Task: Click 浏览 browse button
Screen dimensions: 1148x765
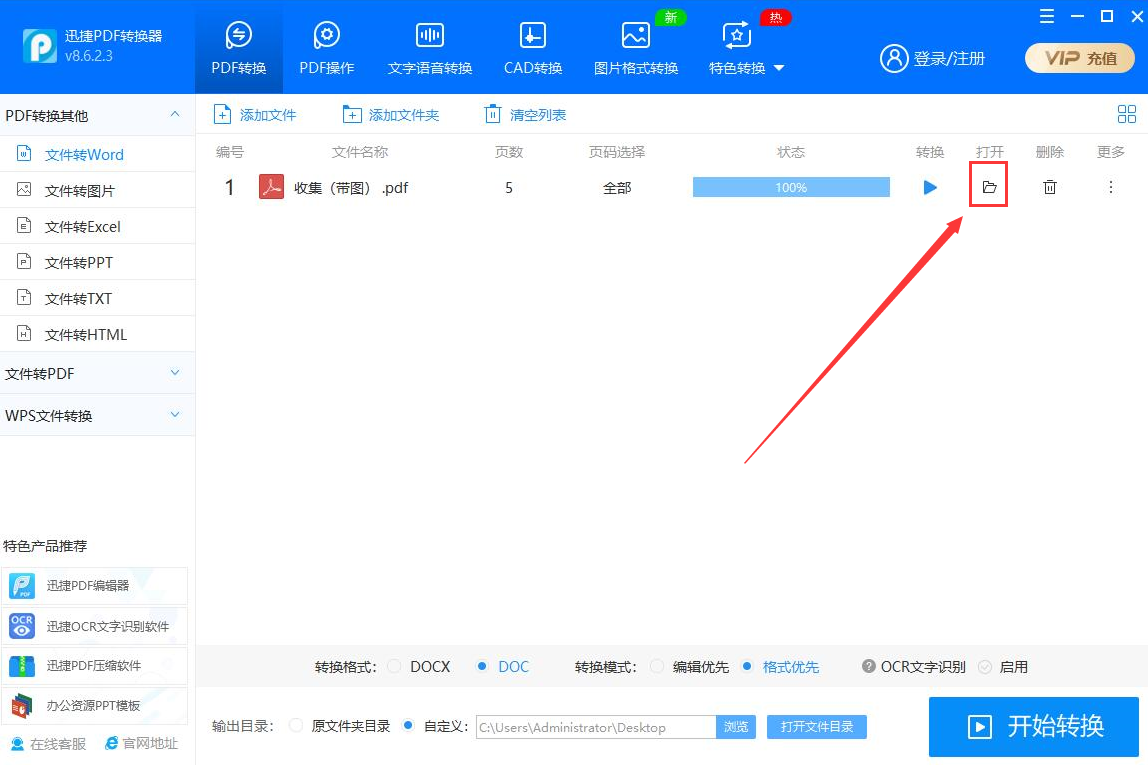Action: click(736, 727)
